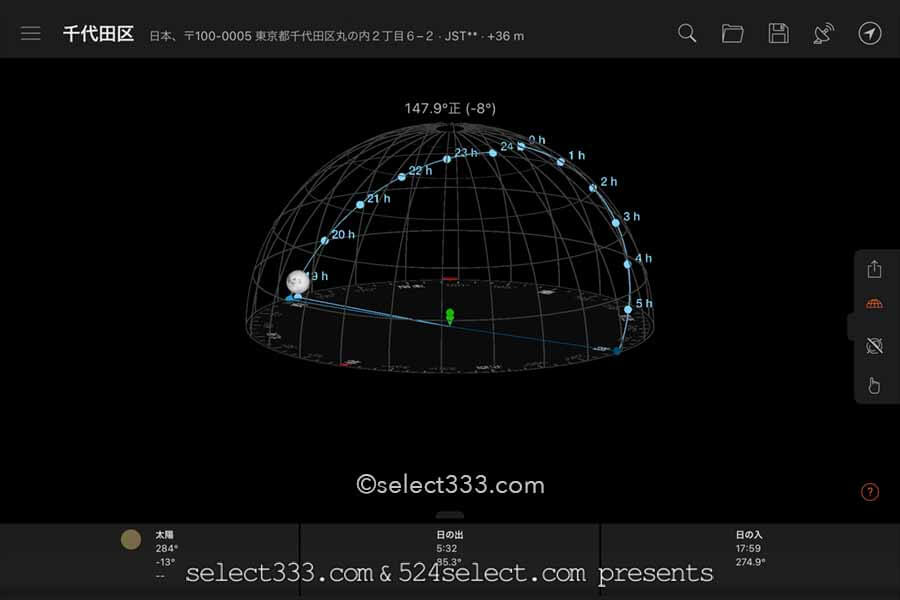Toggle the orange sky dome view icon
This screenshot has height=600, width=900.
click(874, 304)
